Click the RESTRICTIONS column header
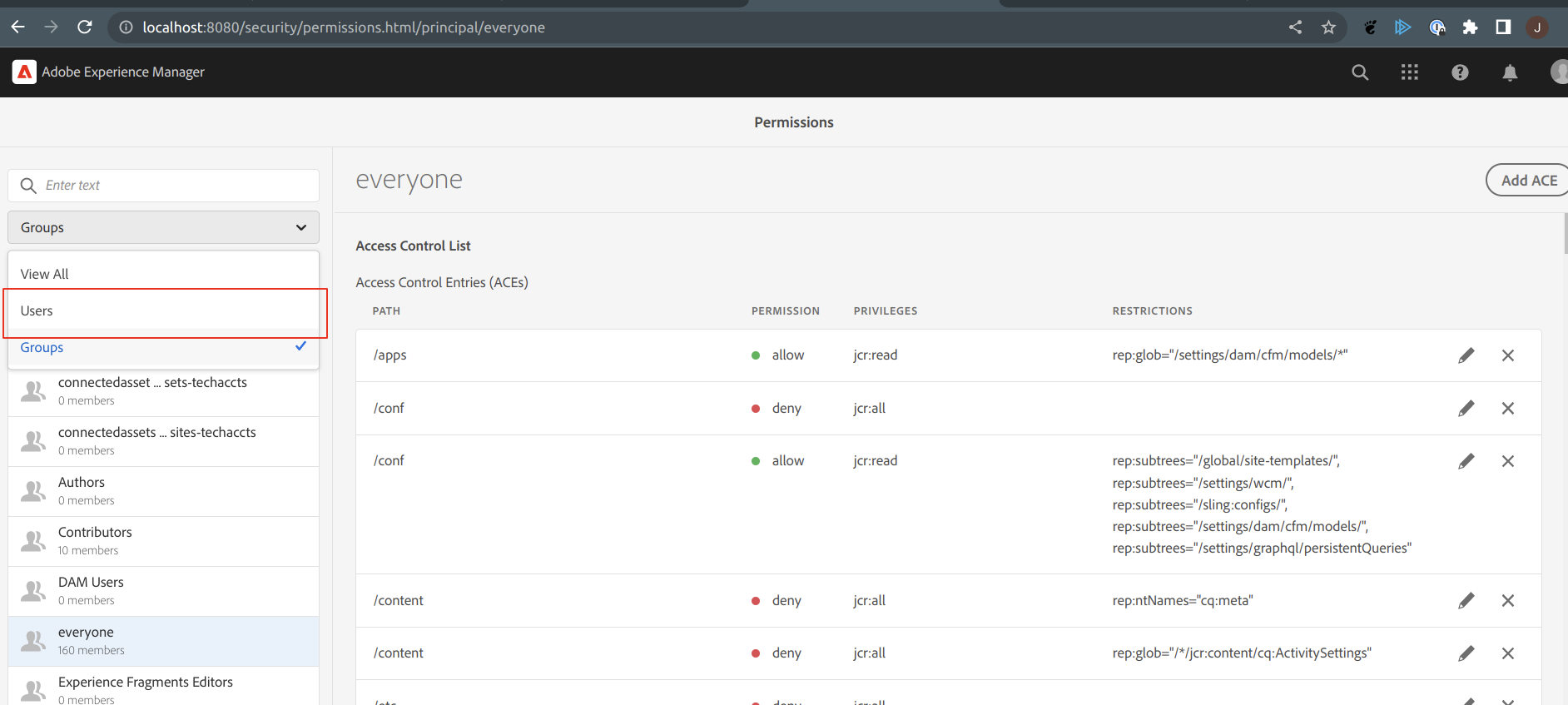Viewport: 1568px width, 705px height. 1152,311
